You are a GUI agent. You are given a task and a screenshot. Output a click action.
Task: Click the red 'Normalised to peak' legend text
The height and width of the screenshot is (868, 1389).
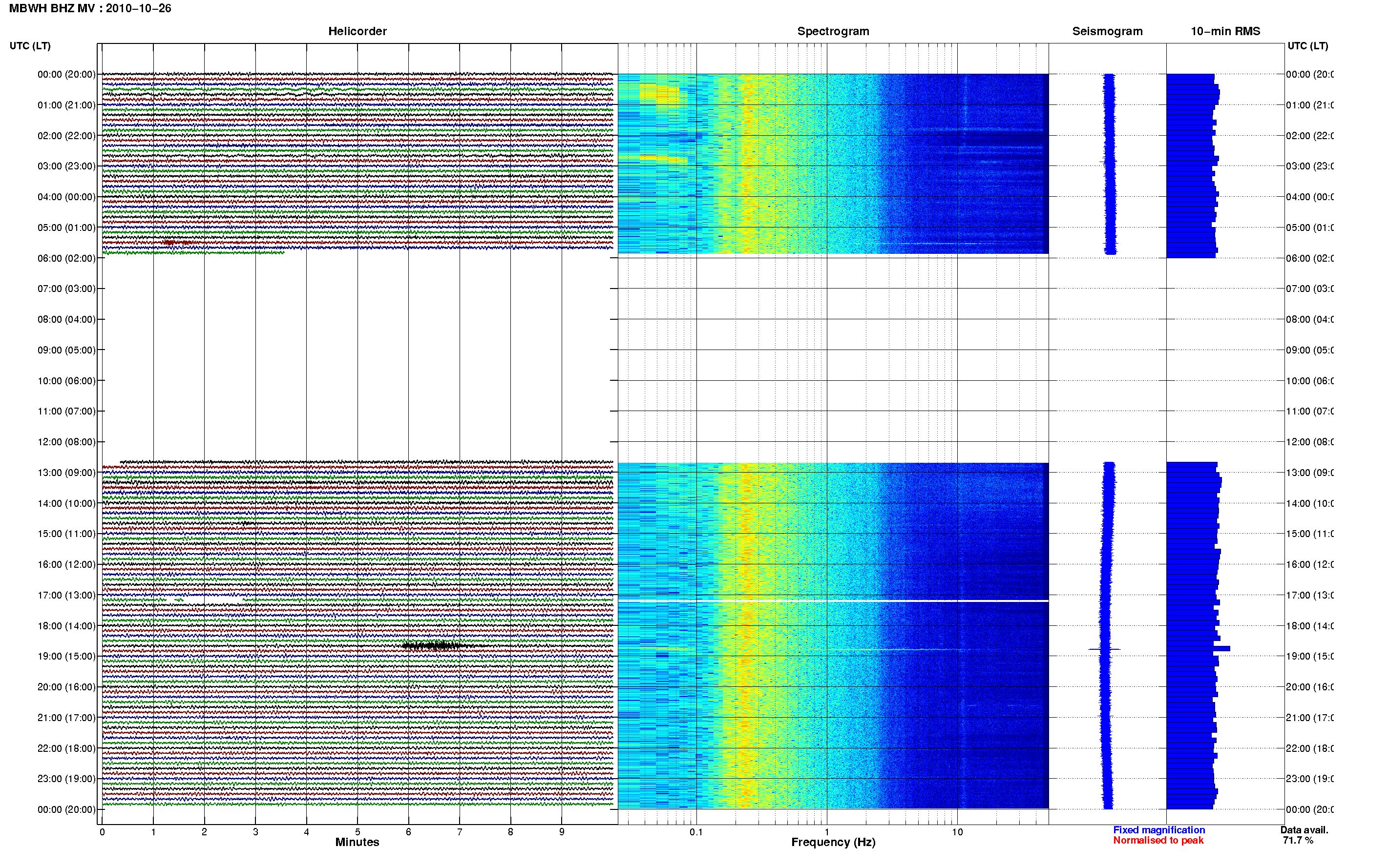coord(1158,840)
